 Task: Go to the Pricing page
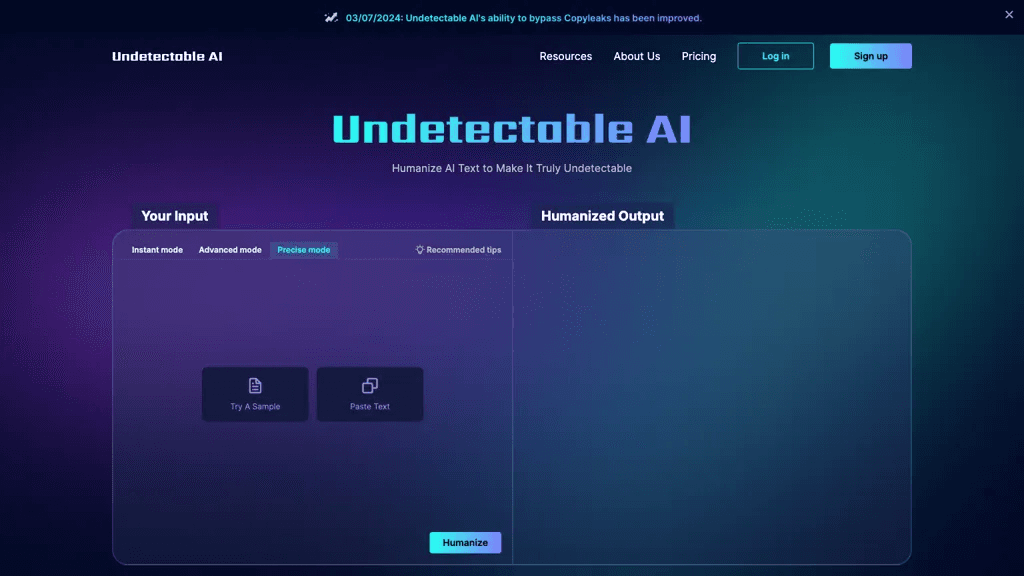tap(699, 56)
